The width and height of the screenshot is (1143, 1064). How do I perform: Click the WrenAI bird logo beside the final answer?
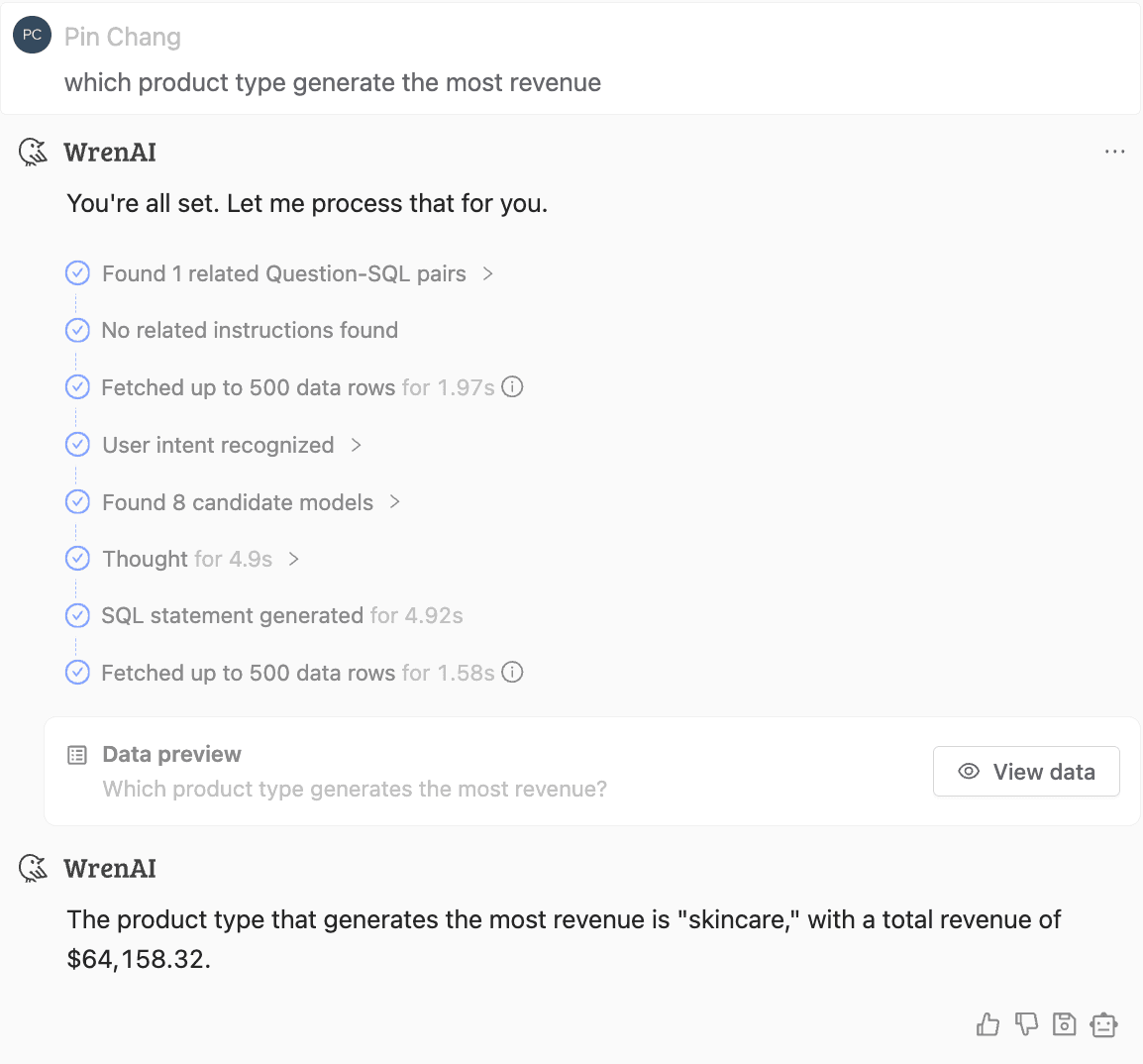point(34,868)
